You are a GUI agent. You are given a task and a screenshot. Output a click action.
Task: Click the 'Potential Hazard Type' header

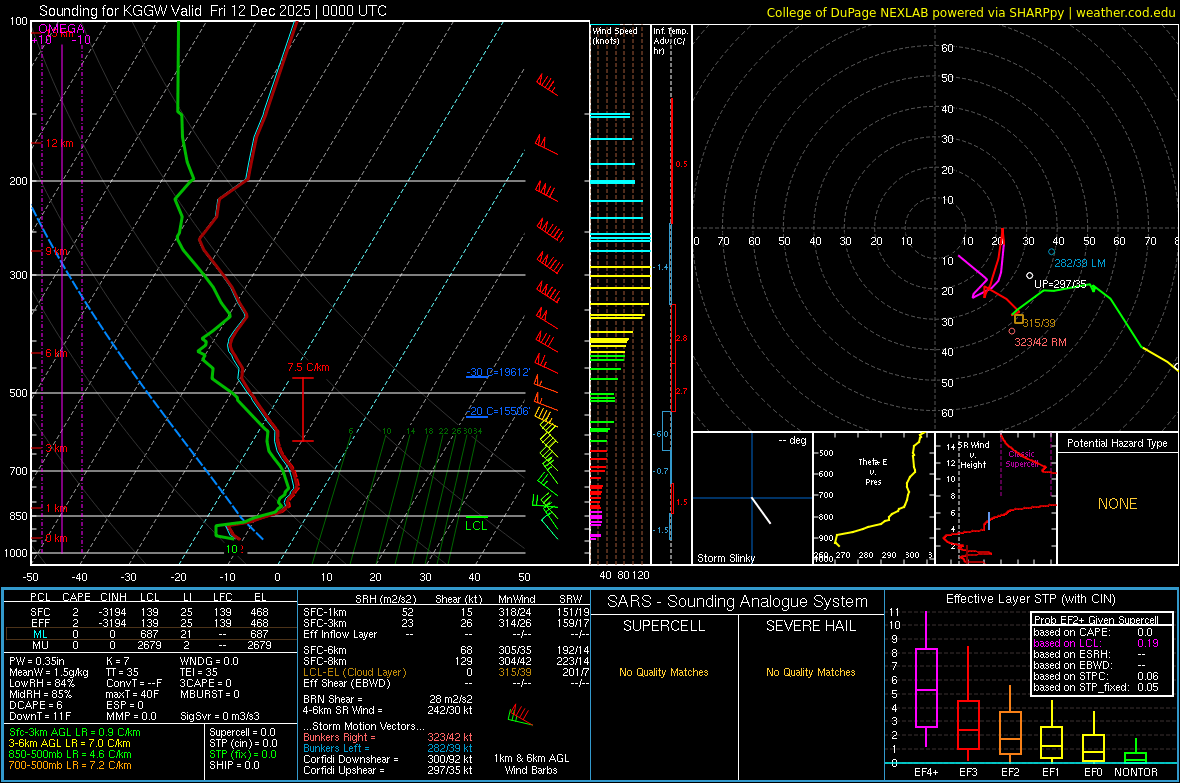1117,443
